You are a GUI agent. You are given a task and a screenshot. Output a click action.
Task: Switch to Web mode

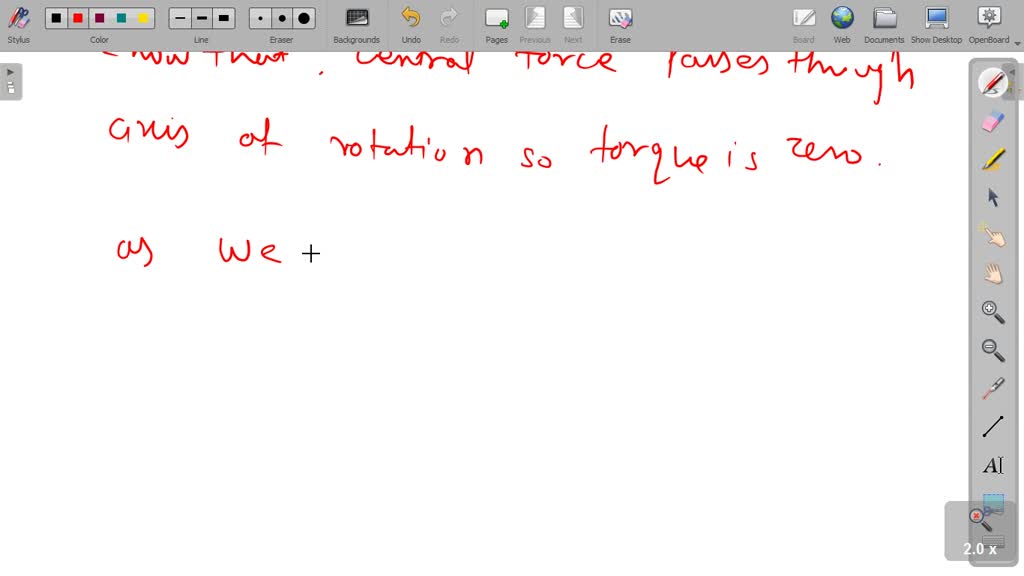pos(842,25)
